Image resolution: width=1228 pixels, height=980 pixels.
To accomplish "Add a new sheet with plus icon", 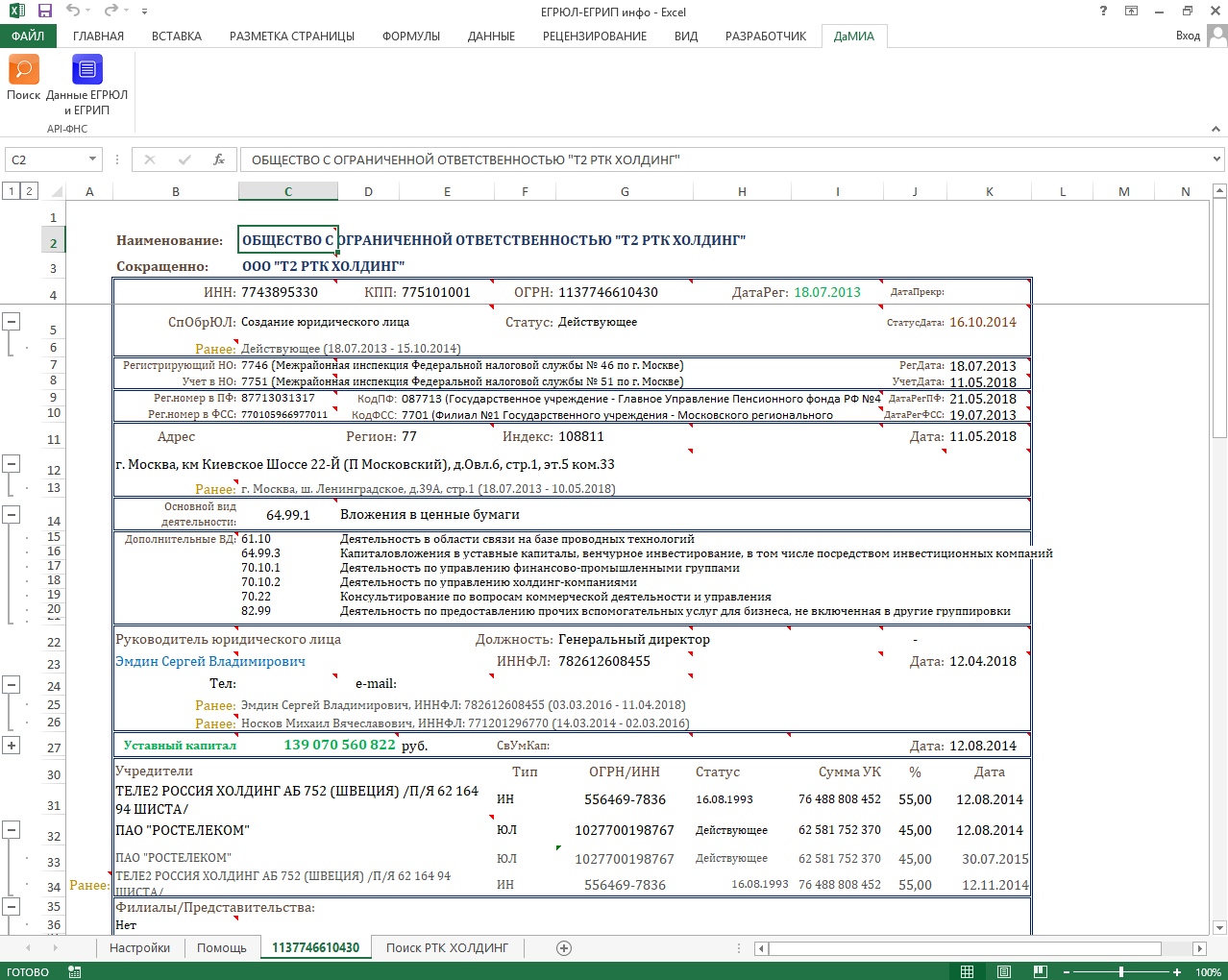I will coord(564,948).
